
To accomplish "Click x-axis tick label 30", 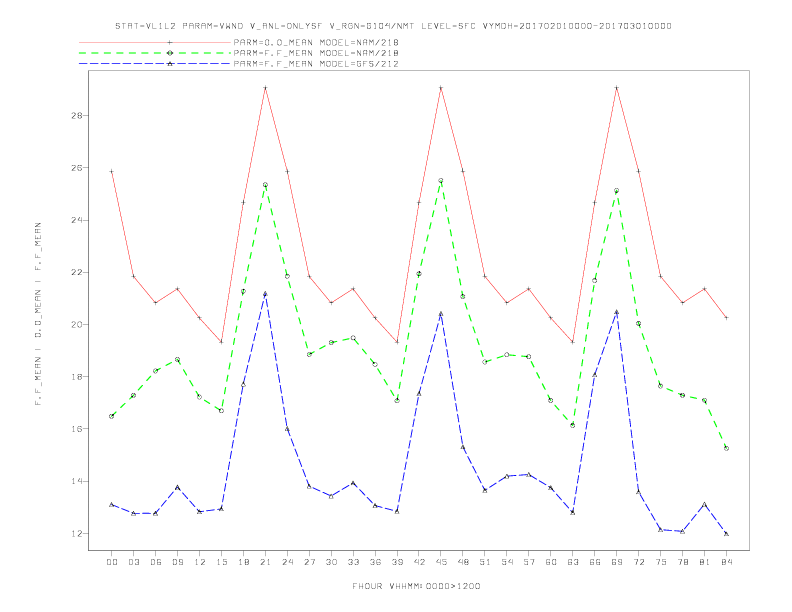I will (331, 562).
